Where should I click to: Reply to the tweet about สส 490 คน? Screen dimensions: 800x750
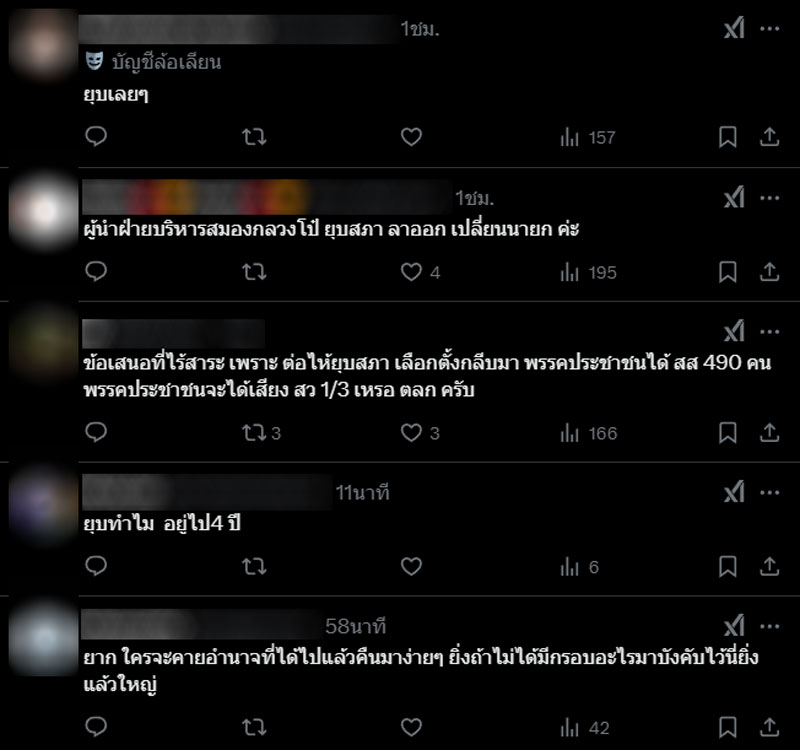(96, 433)
